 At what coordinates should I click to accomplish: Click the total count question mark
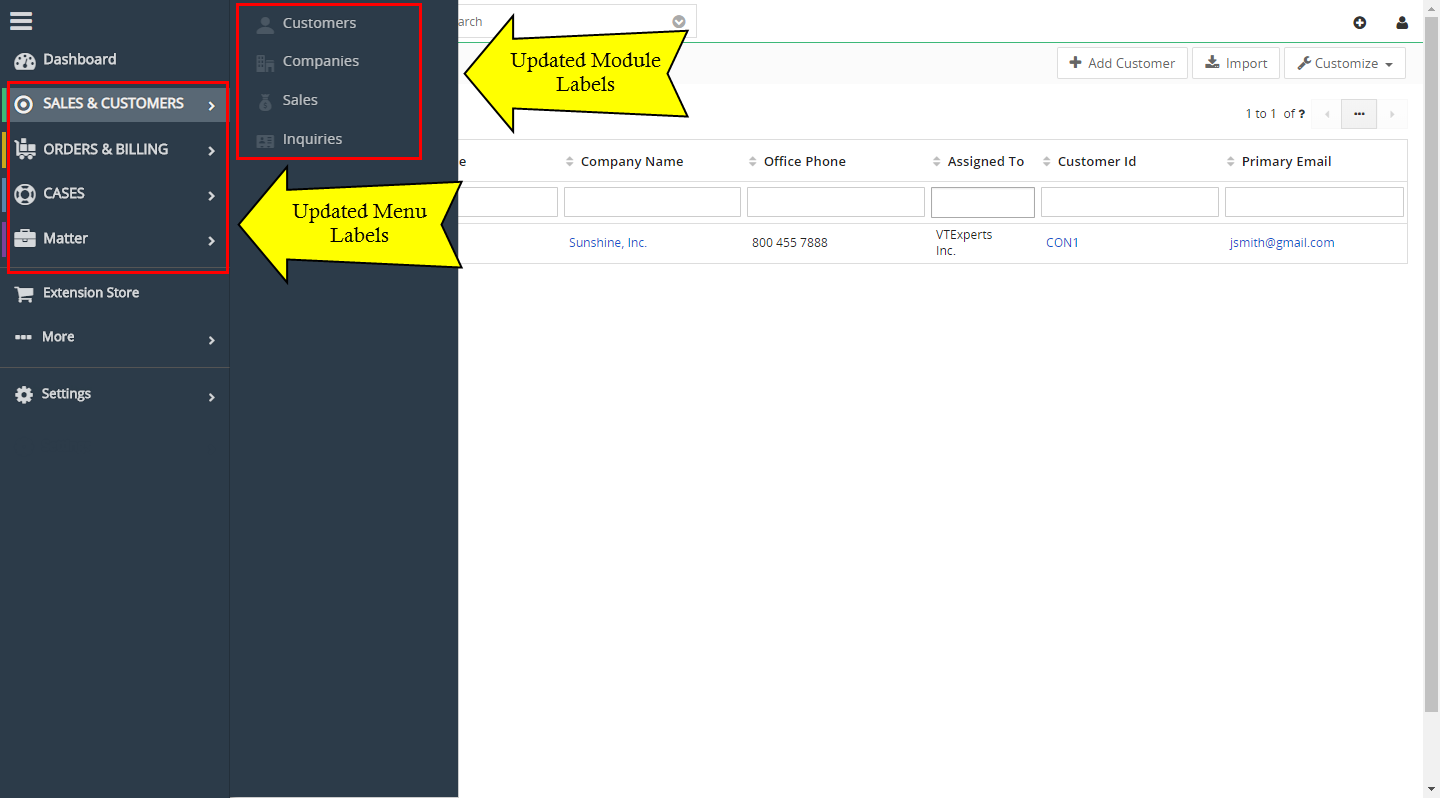click(1301, 114)
